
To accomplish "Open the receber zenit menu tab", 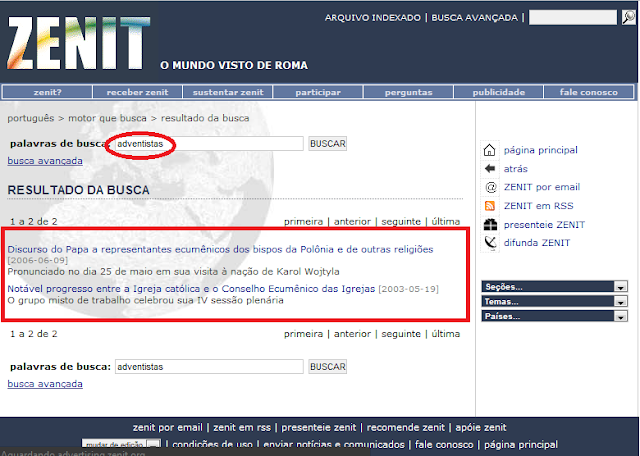I will tap(137, 92).
